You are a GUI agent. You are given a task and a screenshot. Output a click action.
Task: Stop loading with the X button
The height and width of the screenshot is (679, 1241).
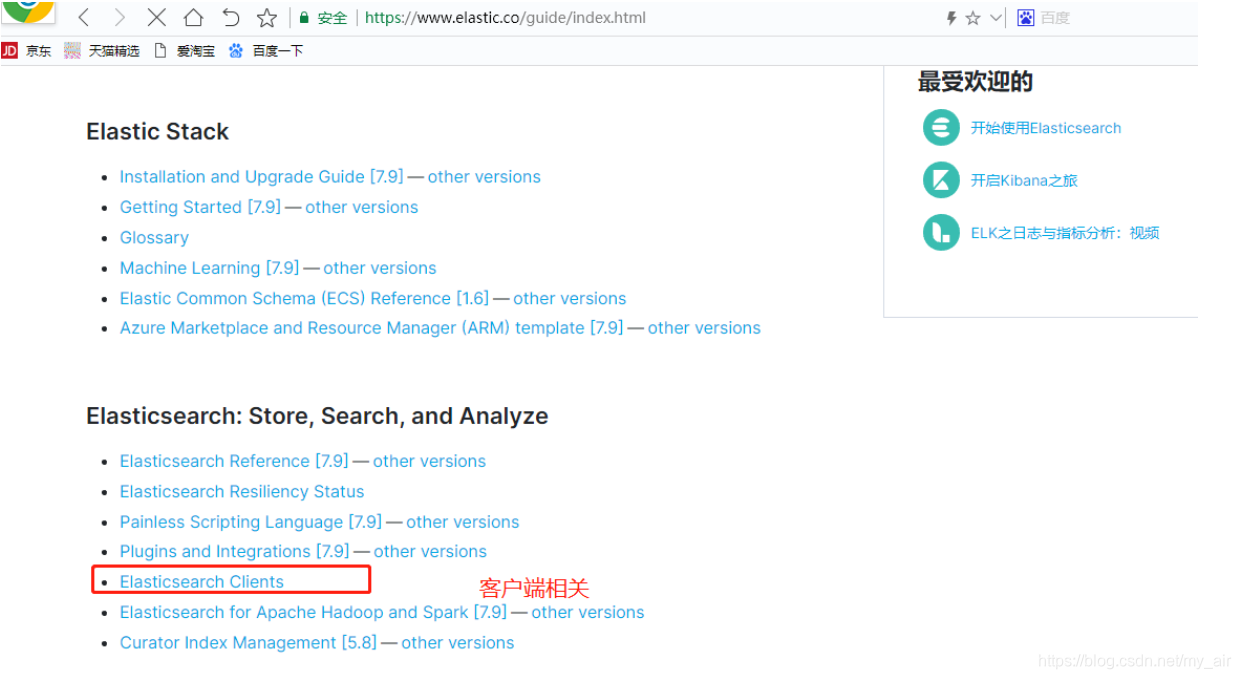pos(156,17)
